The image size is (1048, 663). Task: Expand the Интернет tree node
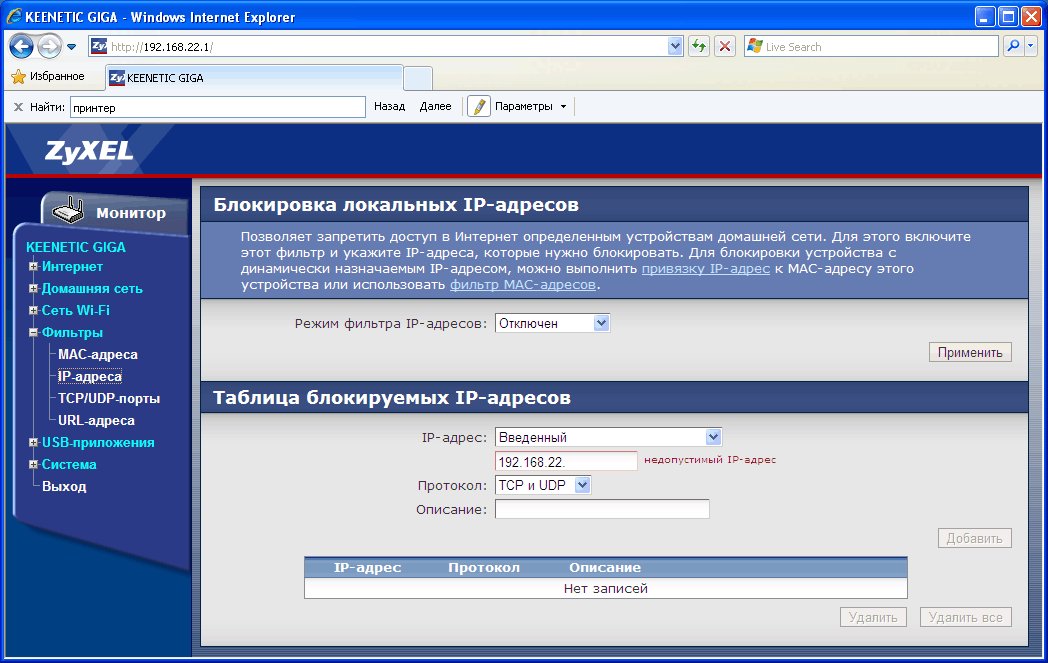(33, 267)
